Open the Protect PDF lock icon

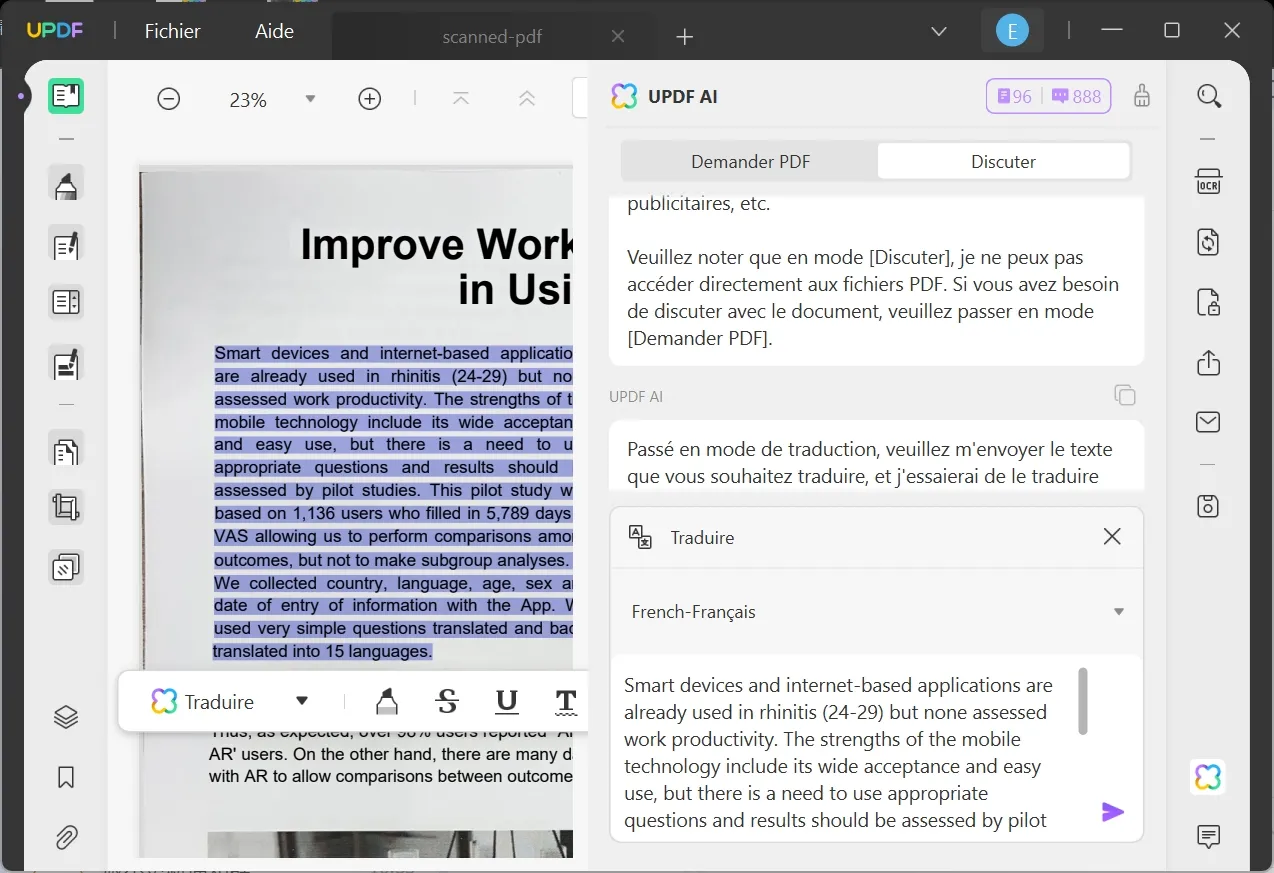pos(1209,302)
